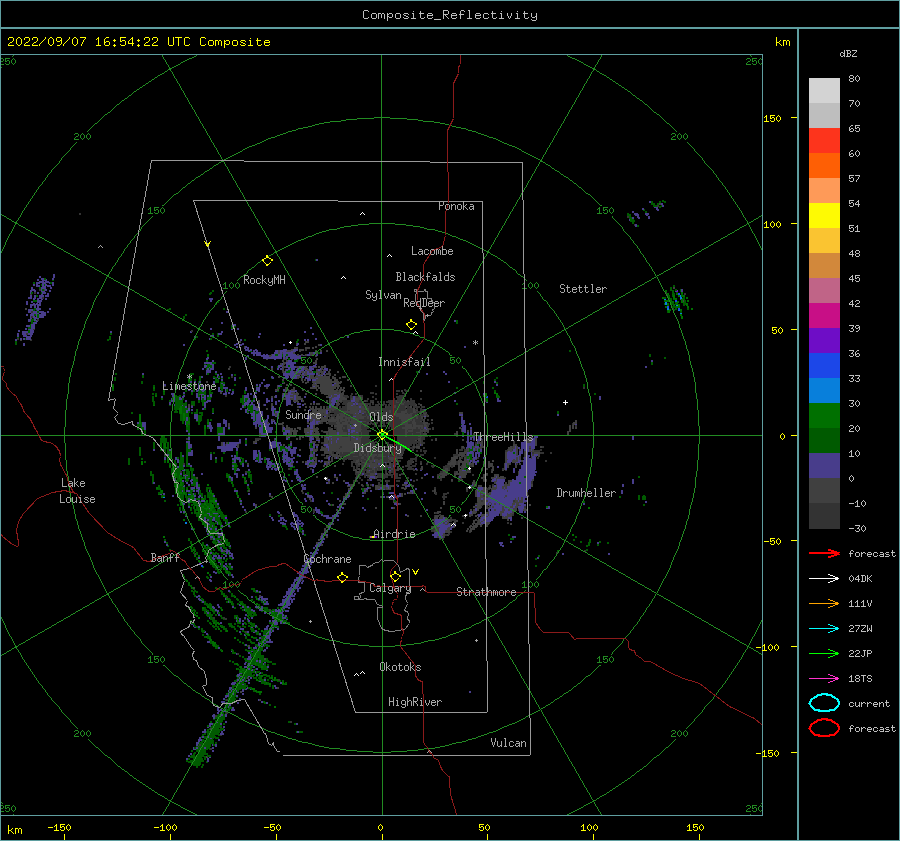Click the cyan 27ZW arrow in legend
This screenshot has width=900, height=841.
pos(824,629)
